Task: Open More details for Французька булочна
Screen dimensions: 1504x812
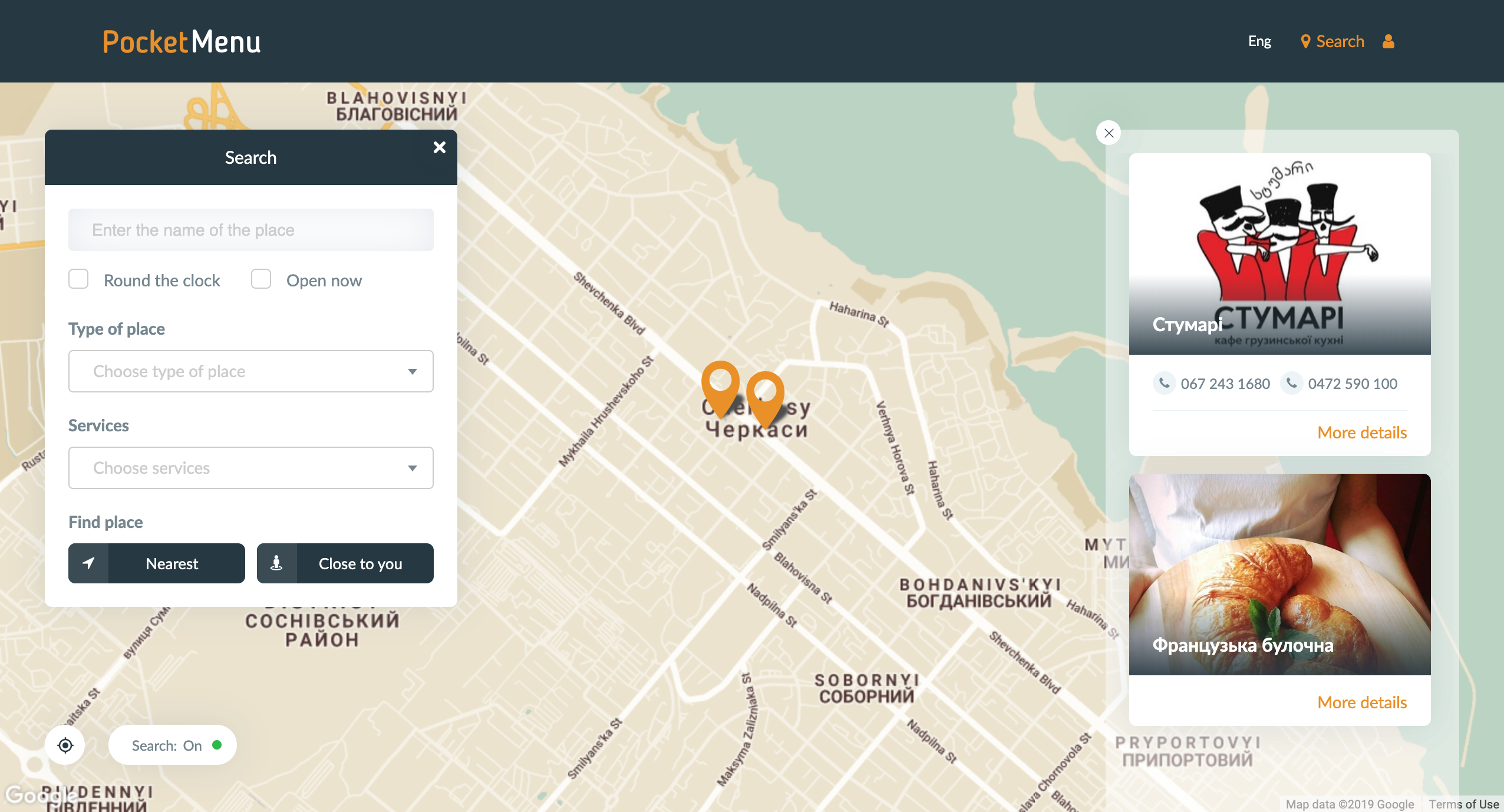Action: tap(1362, 703)
